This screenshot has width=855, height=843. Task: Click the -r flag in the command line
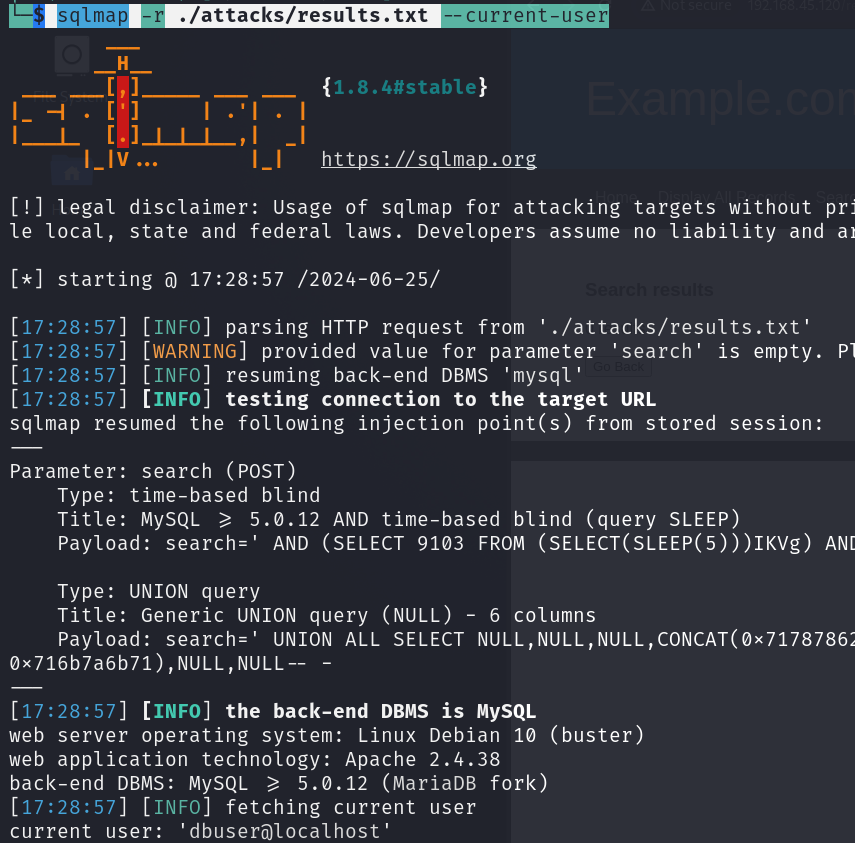click(153, 15)
